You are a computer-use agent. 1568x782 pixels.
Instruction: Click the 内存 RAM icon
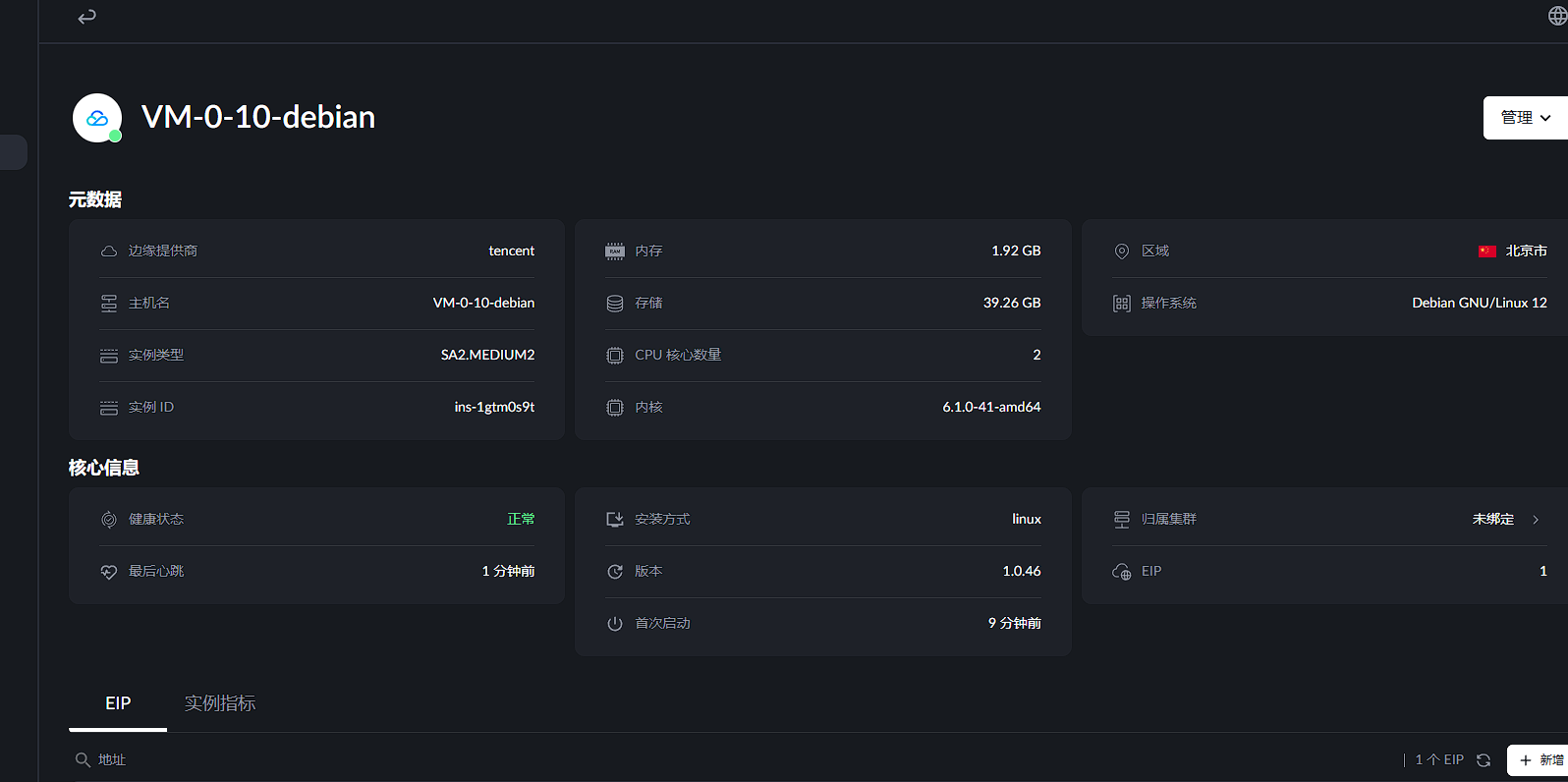[615, 251]
